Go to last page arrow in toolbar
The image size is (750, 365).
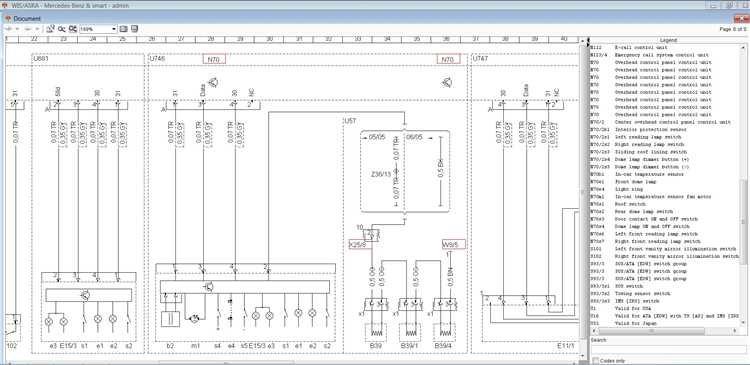(x=37, y=29)
